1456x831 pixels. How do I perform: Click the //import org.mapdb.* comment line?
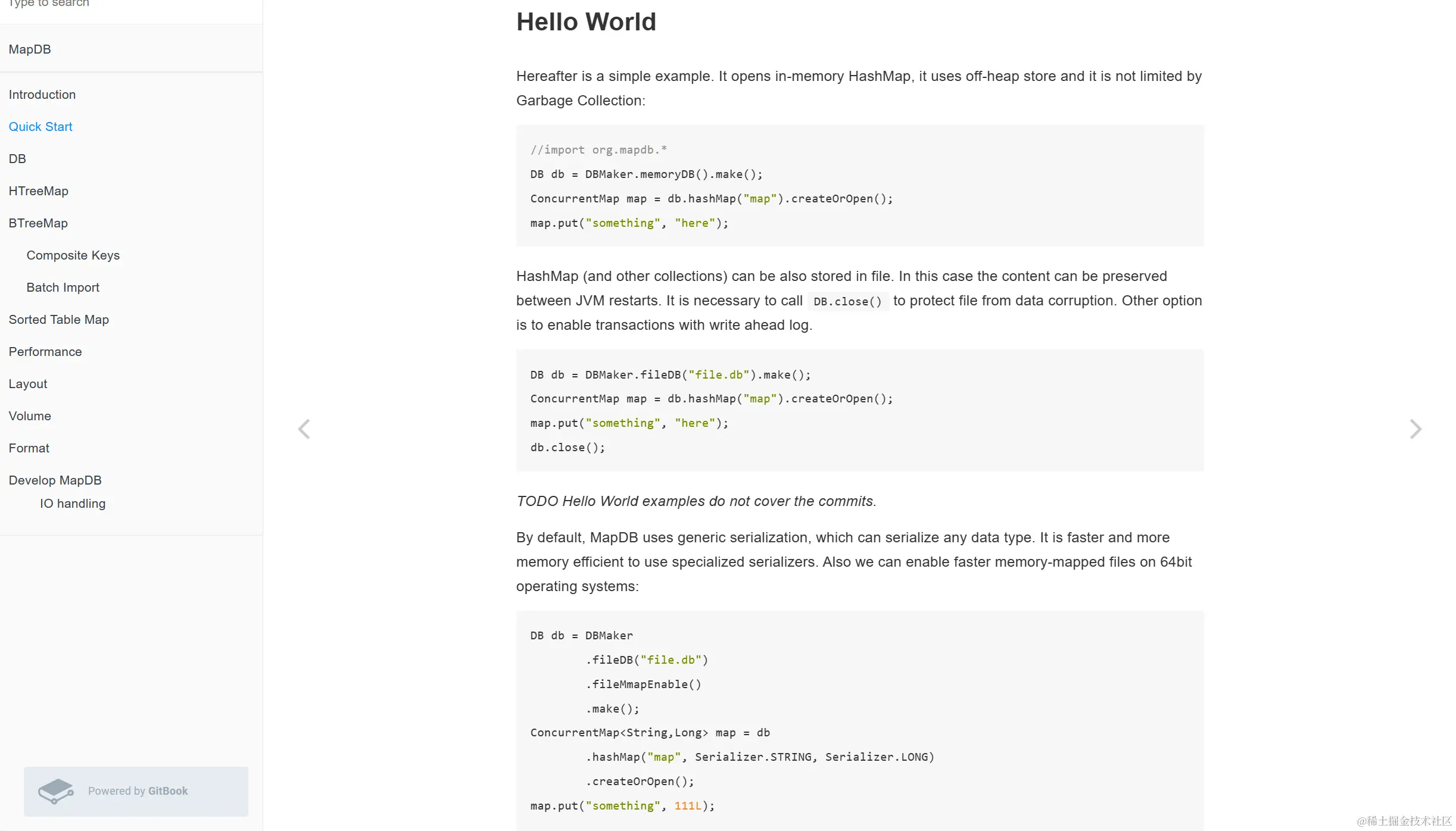coord(598,150)
